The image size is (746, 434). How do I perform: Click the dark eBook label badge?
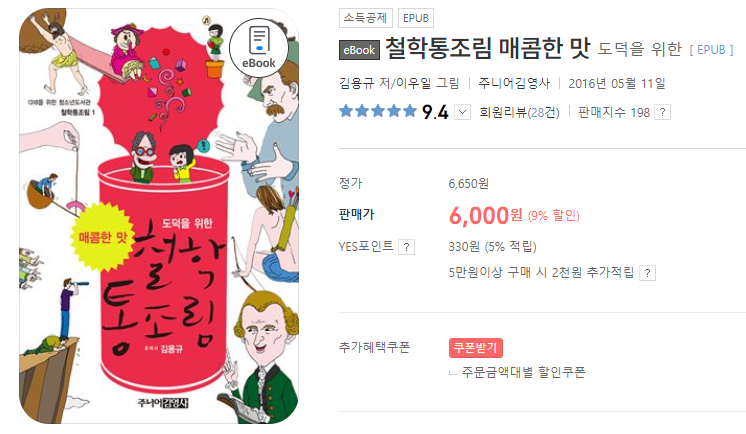coord(359,50)
